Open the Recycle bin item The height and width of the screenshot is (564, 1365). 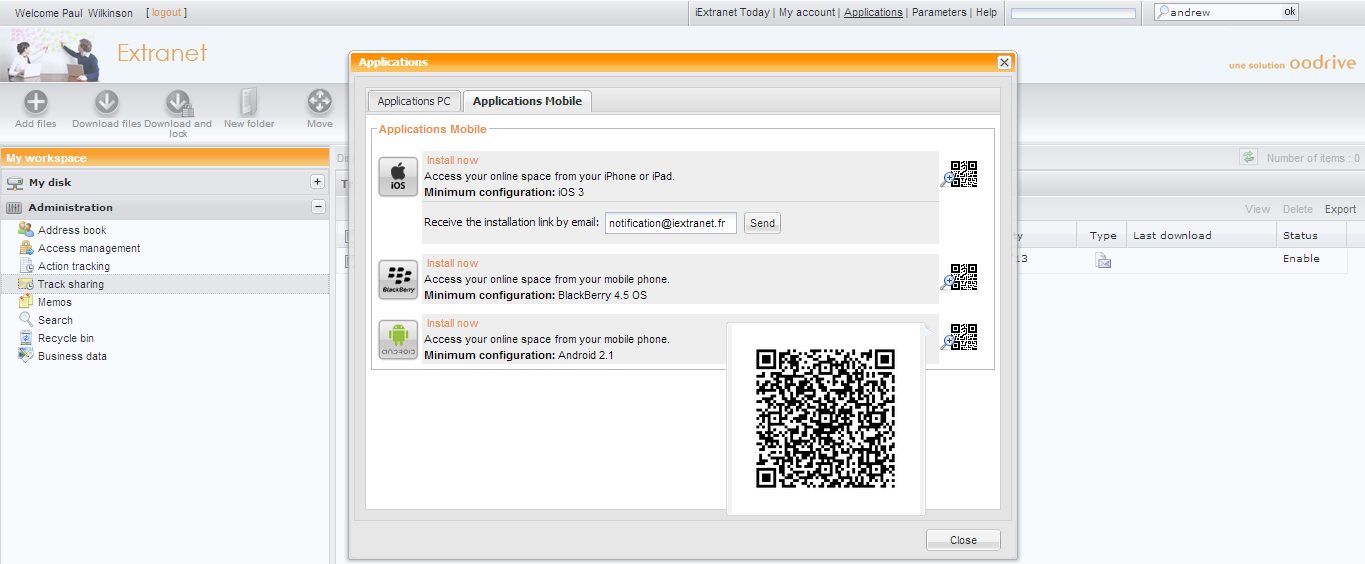pos(65,338)
